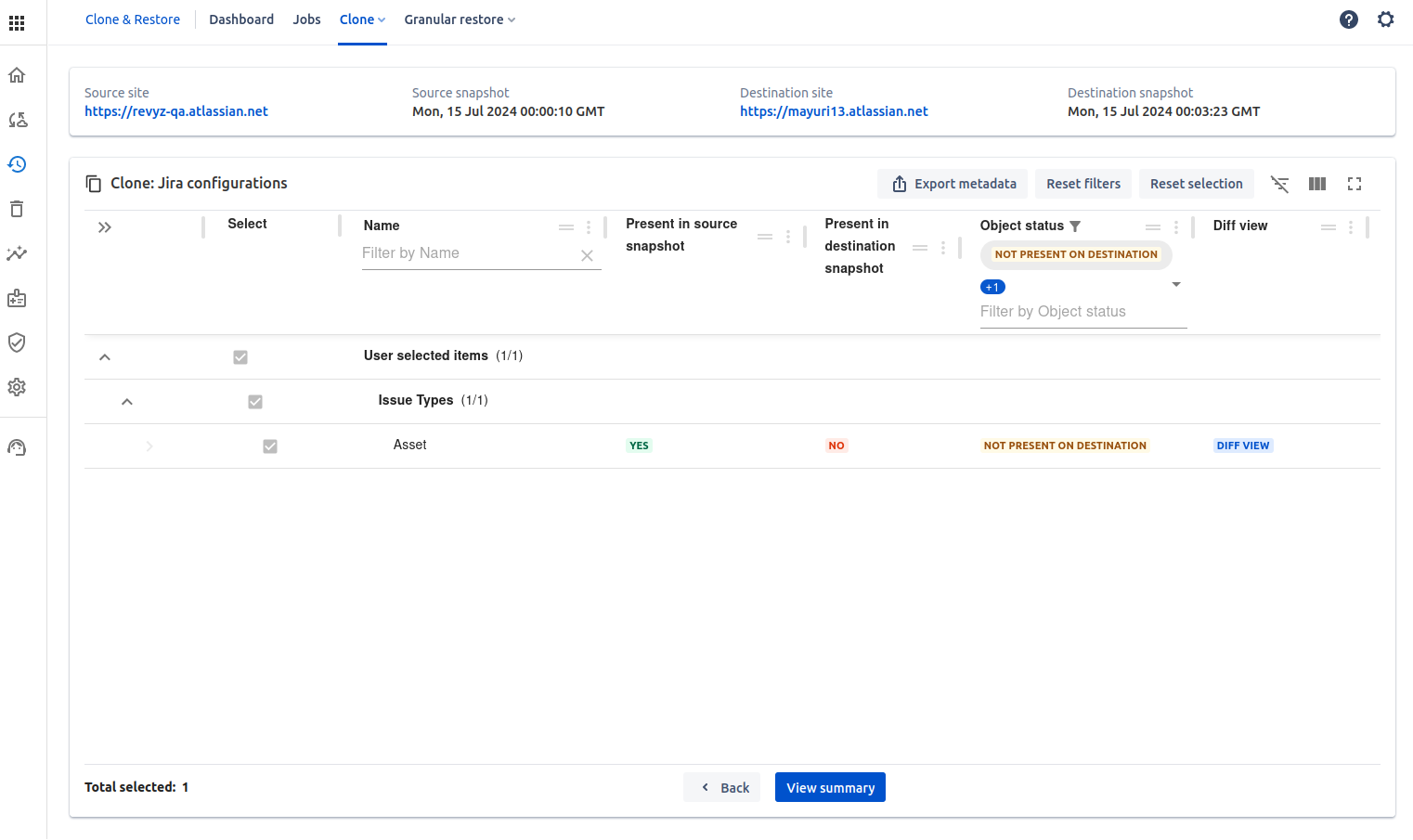1413x840 pixels.
Task: Deselect the Asset row checkbox
Action: click(x=270, y=446)
